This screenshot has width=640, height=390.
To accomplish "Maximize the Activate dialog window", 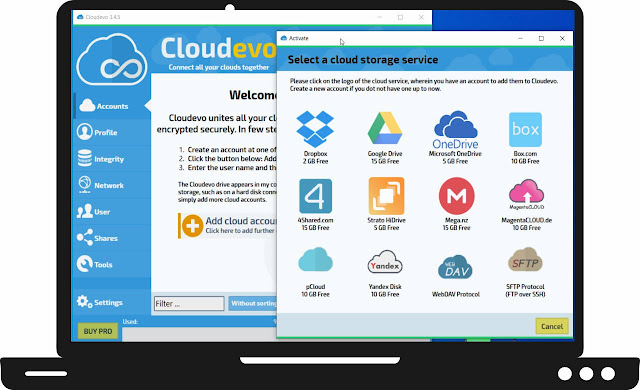I will pyautogui.click(x=541, y=38).
